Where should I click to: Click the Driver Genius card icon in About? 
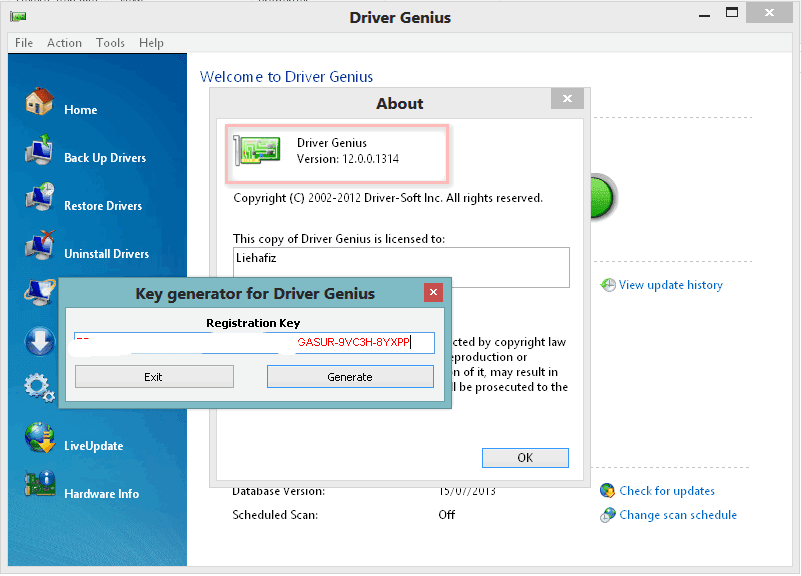coord(257,151)
